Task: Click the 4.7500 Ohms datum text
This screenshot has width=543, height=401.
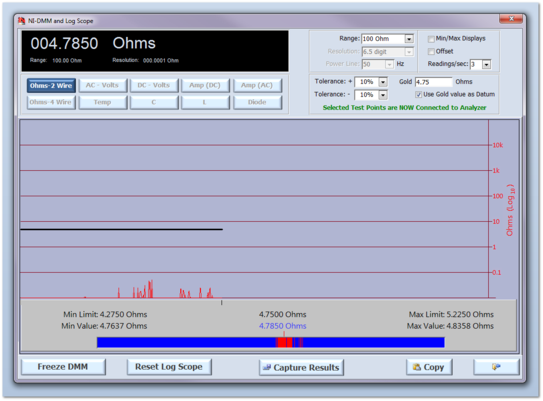Action: coord(283,314)
